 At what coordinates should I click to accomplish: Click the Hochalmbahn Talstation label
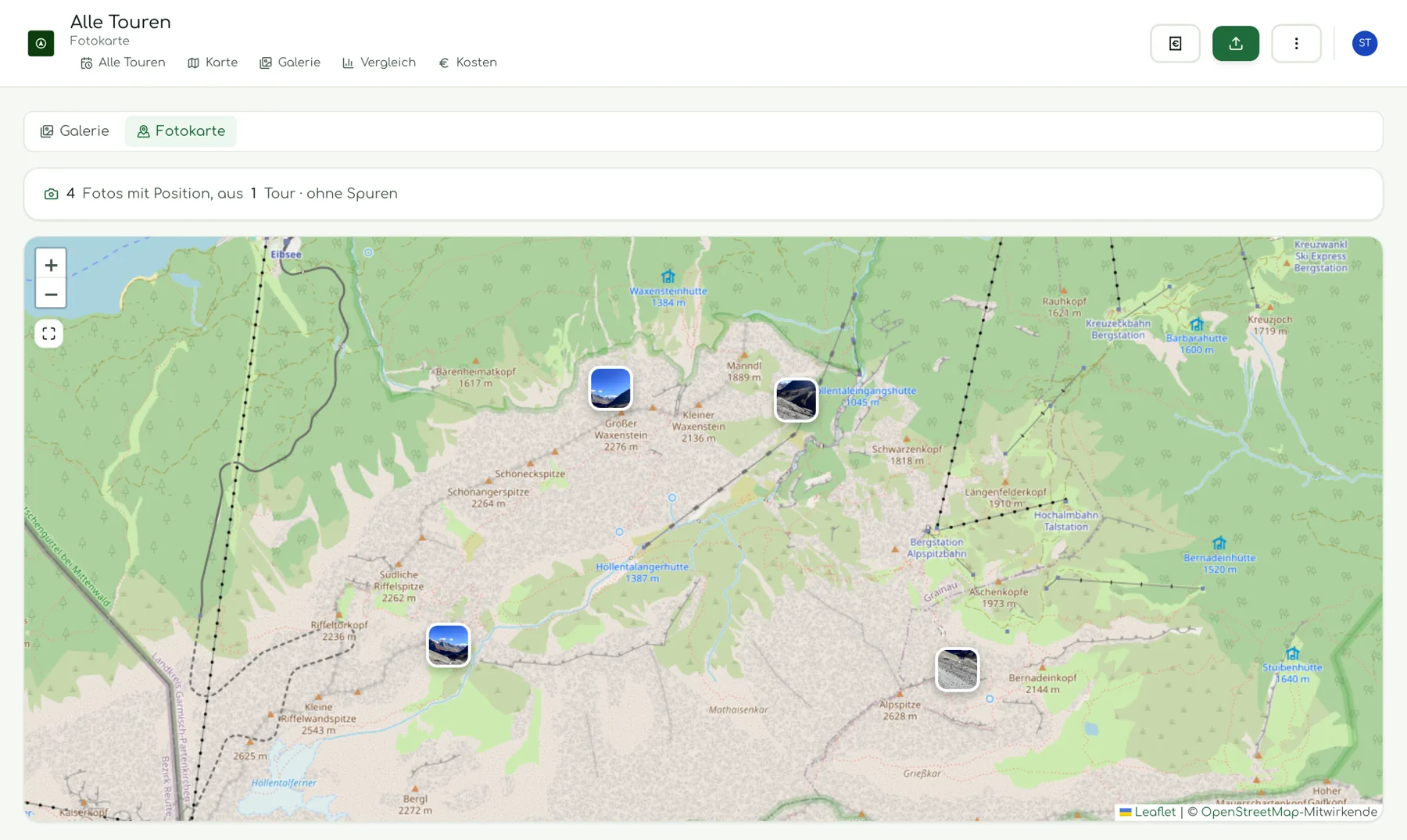[1066, 520]
